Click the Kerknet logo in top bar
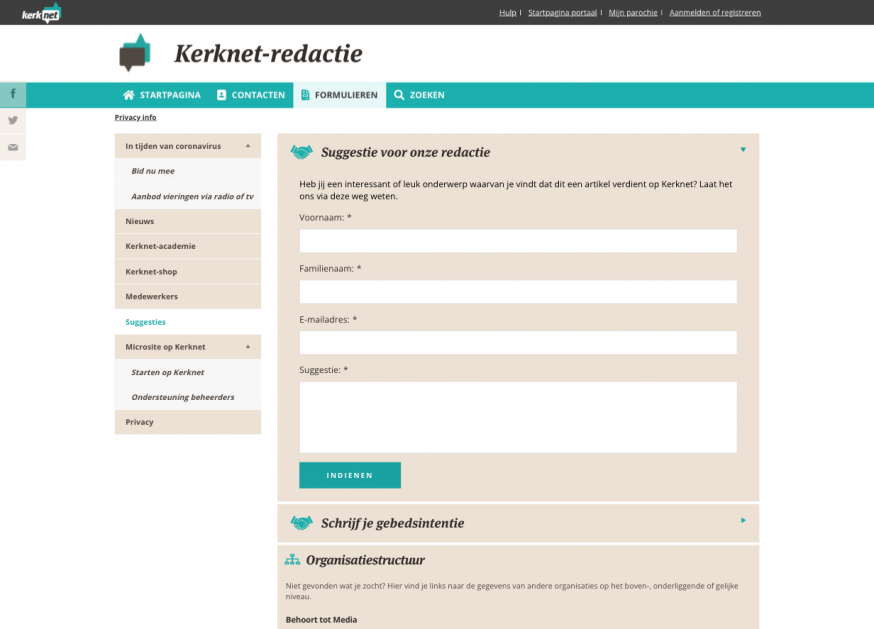This screenshot has width=874, height=629. [x=41, y=13]
